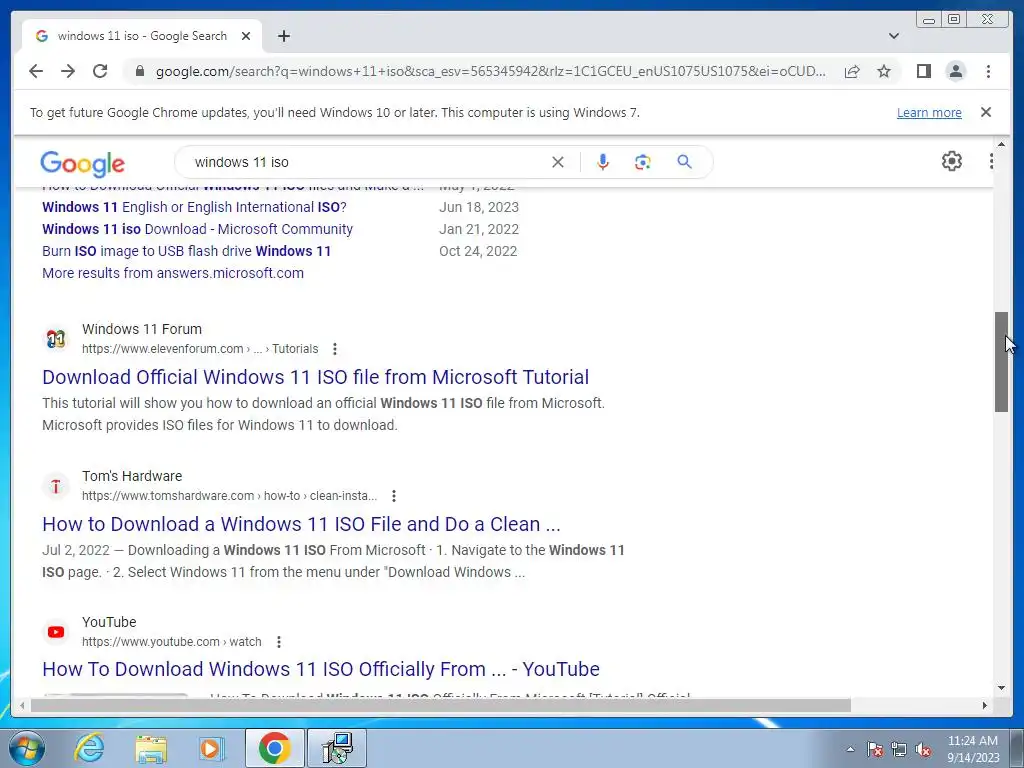Click the Google logo

tap(82, 163)
